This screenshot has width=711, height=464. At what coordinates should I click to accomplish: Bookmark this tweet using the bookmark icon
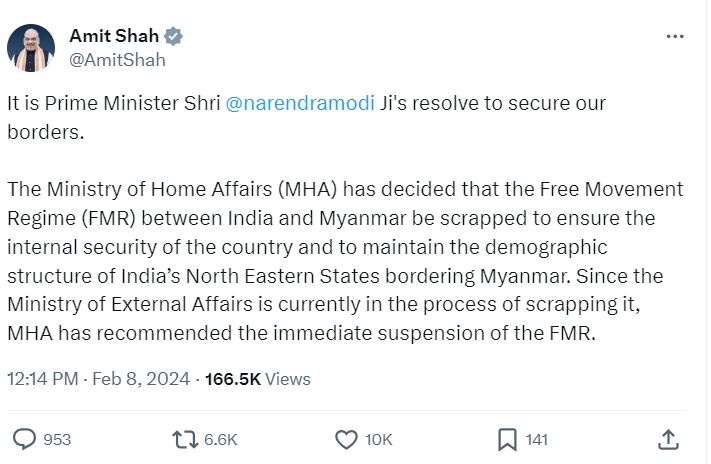point(507,439)
